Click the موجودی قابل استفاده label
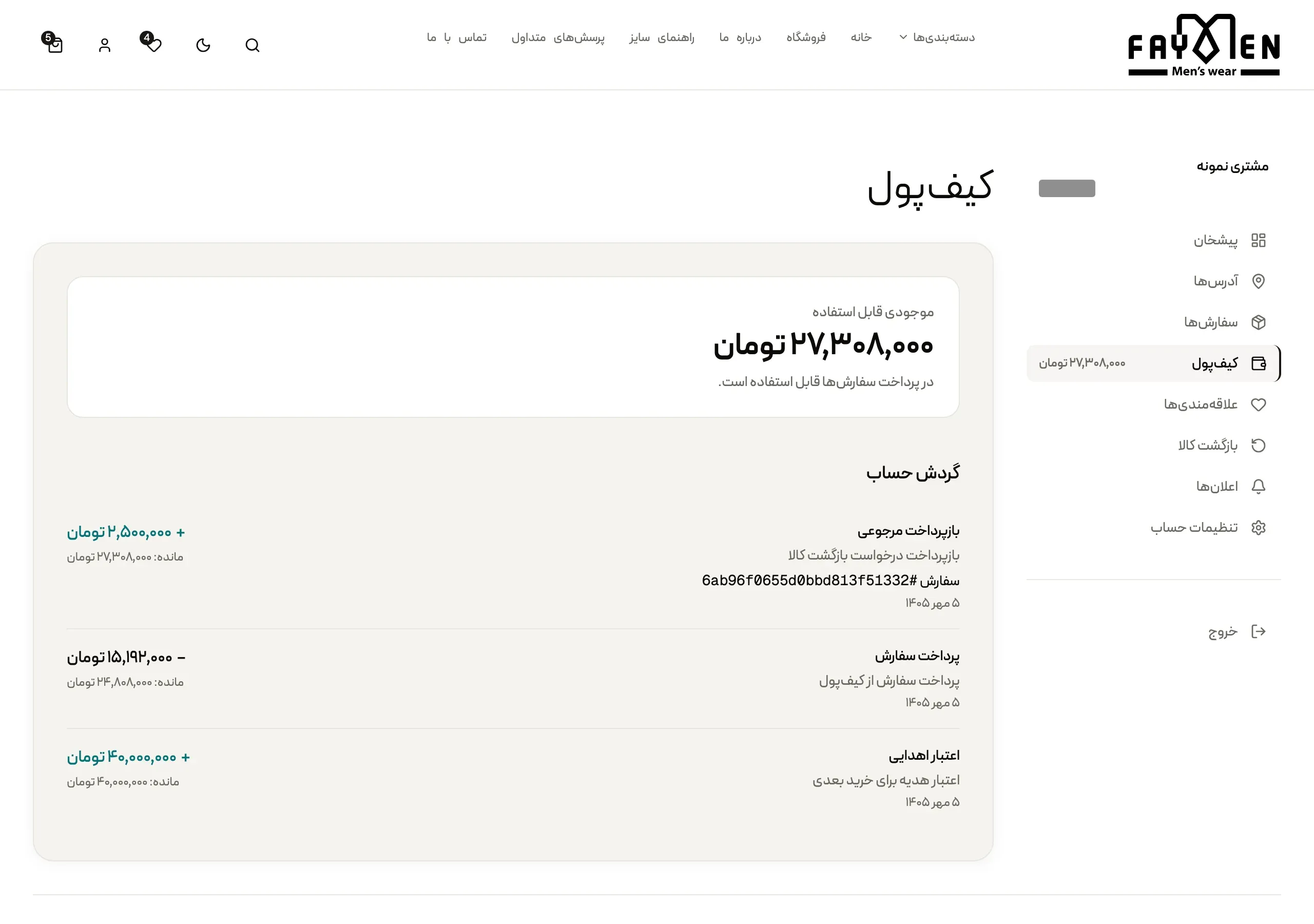Screen dimensions: 1314x924 coord(873,312)
